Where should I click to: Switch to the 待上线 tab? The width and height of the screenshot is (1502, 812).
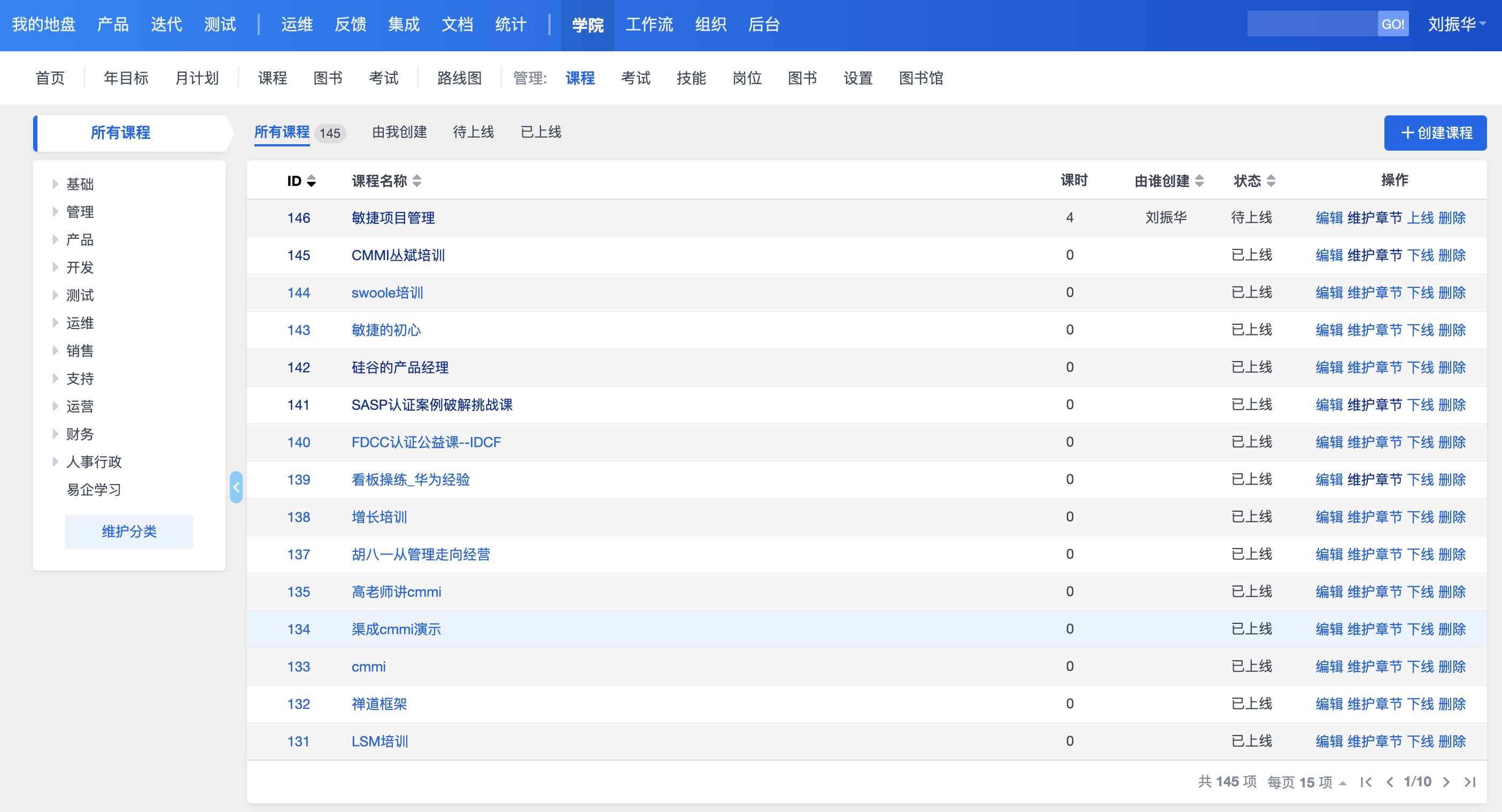point(473,132)
